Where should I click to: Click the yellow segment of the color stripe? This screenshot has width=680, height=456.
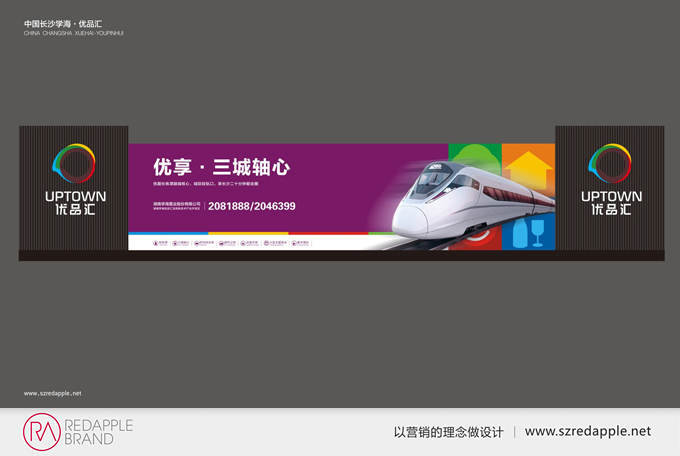248,233
